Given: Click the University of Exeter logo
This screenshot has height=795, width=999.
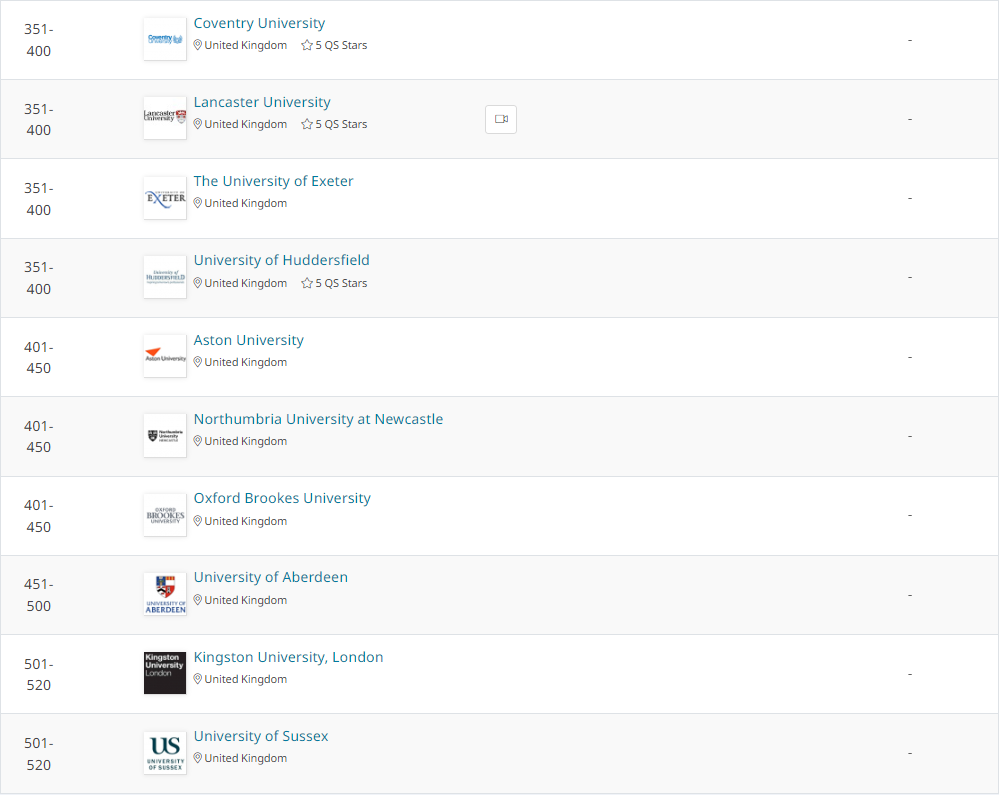Looking at the screenshot, I should [x=165, y=198].
